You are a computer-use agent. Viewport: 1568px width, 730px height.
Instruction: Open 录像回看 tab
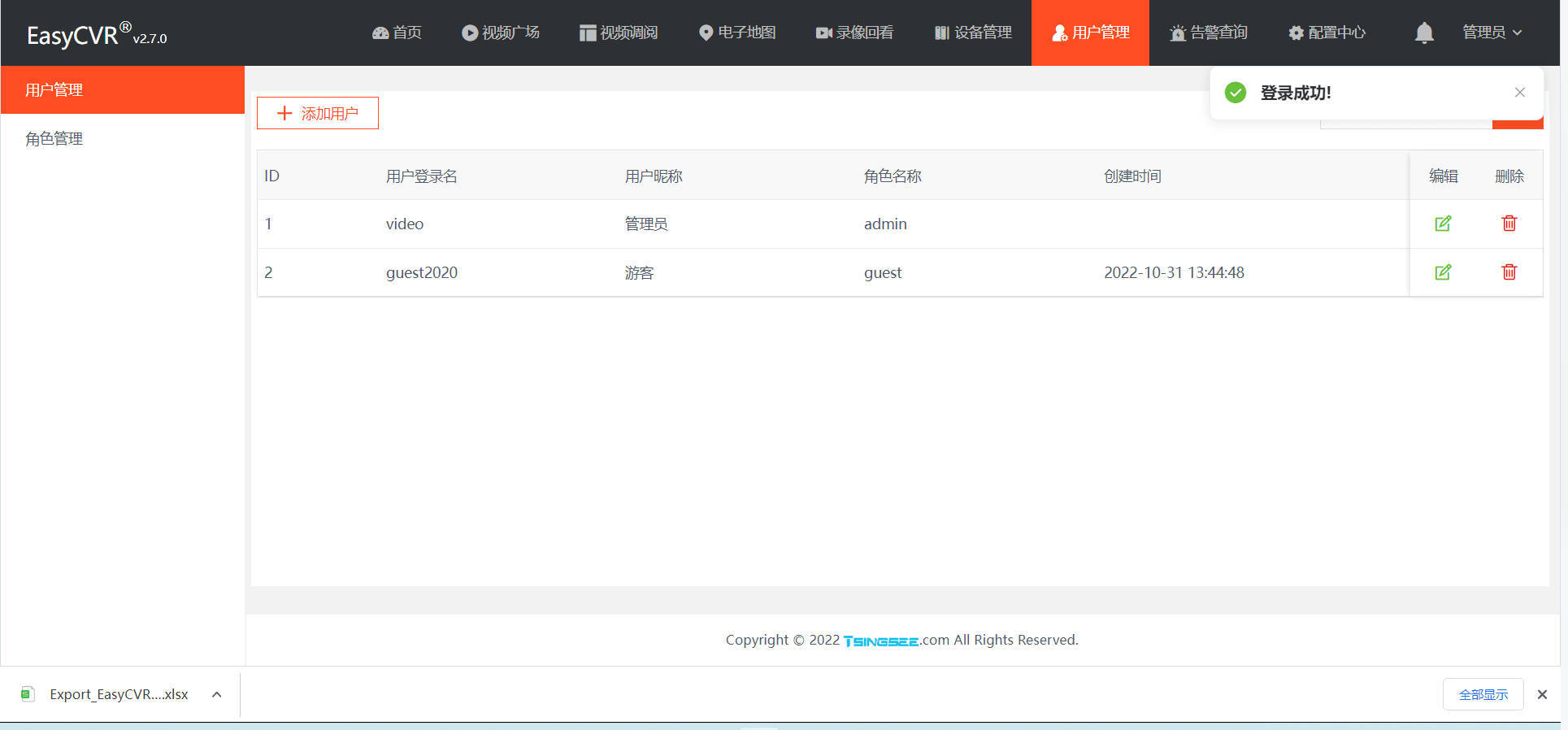tap(854, 33)
